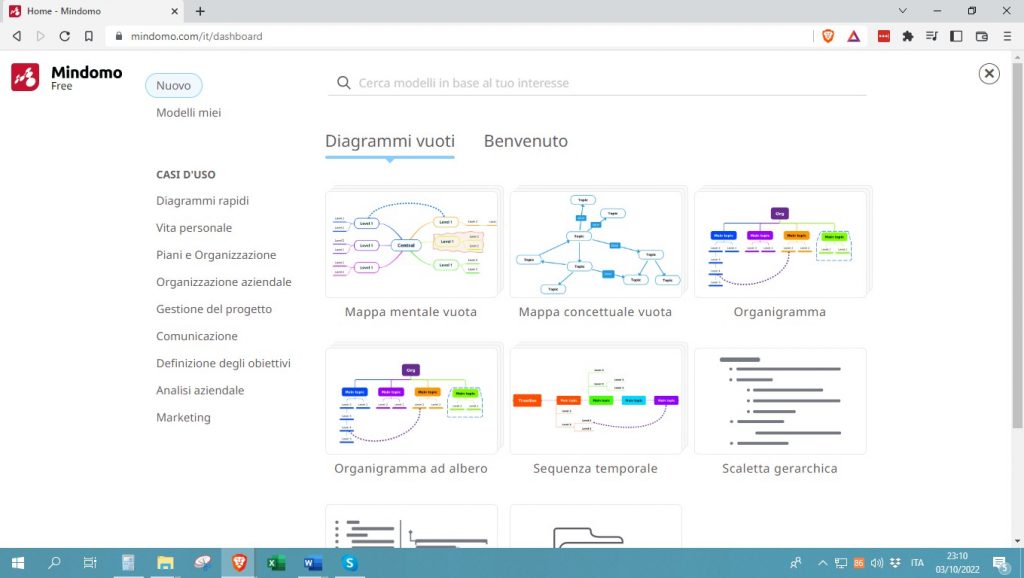Open the Brave Shields icon in address bar
This screenshot has height=578, width=1024.
point(828,35)
